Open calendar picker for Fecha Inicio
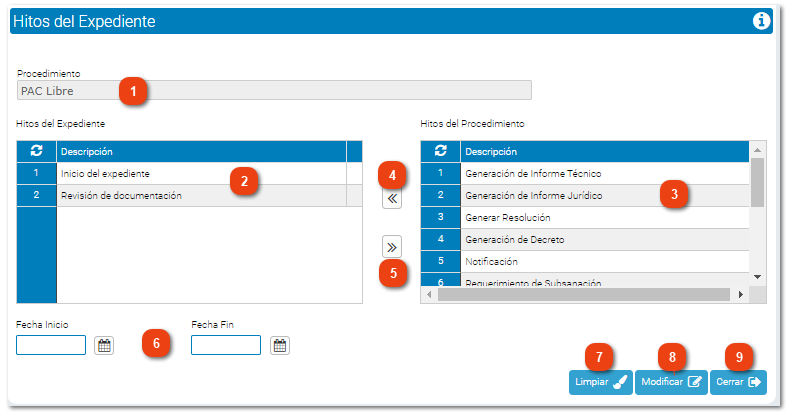The image size is (789, 415). point(104,346)
